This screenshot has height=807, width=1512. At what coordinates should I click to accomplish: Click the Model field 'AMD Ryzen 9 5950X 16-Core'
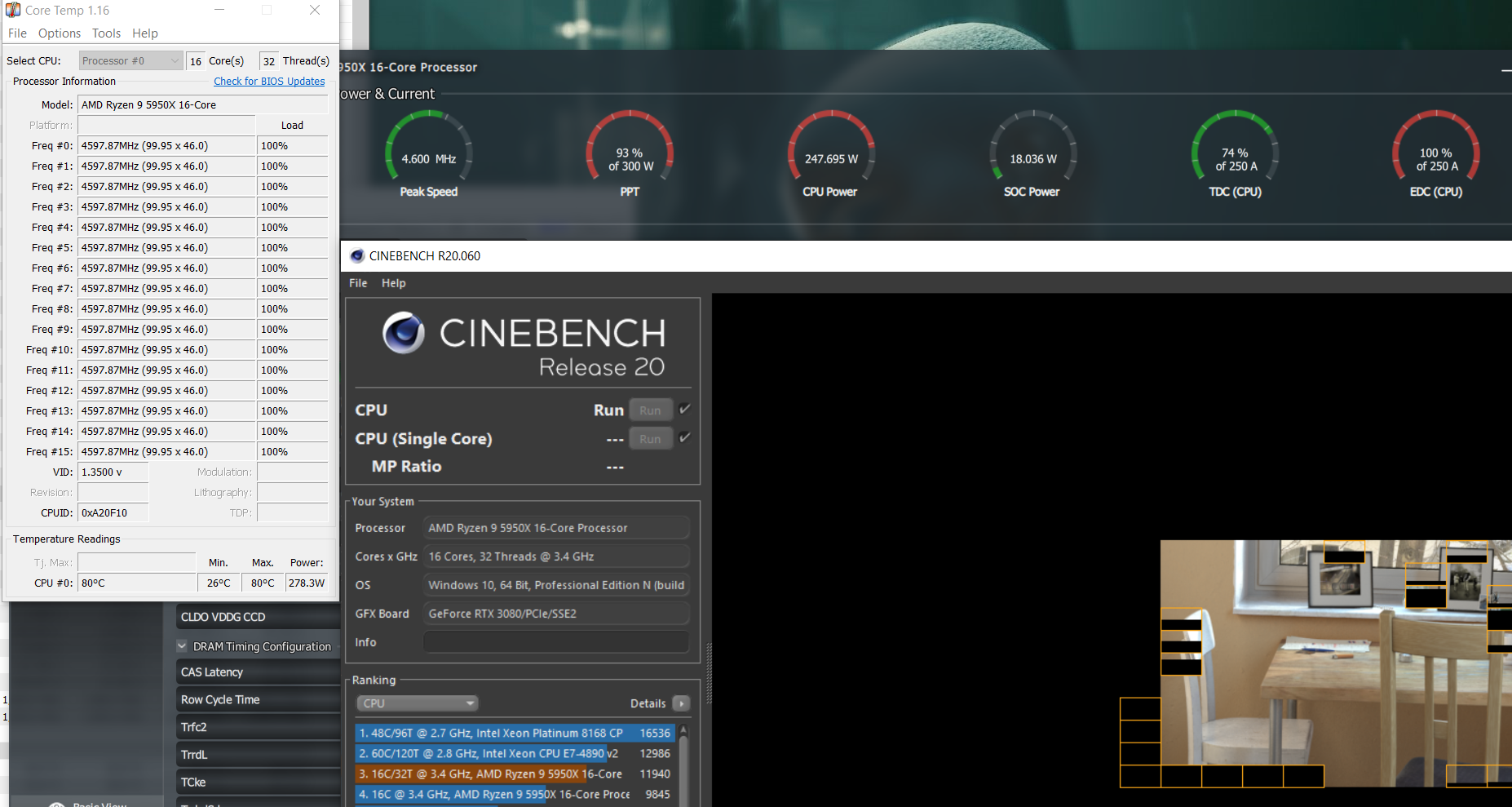pos(202,104)
